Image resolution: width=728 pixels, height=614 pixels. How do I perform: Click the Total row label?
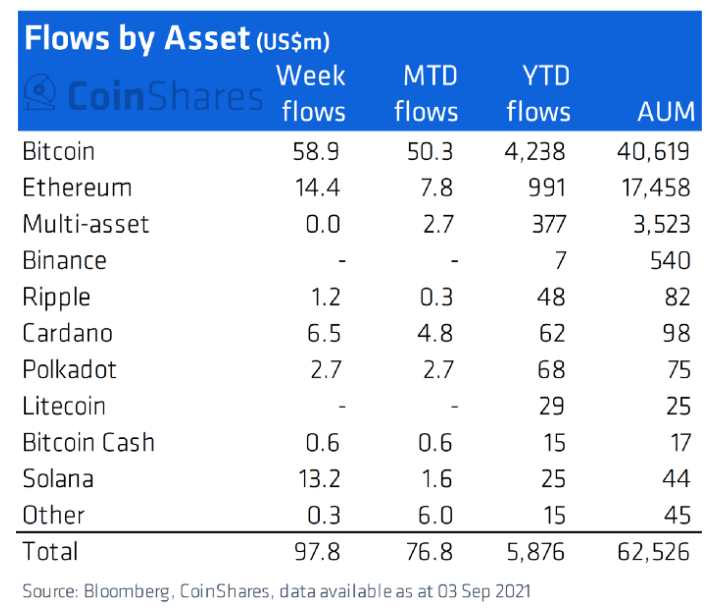point(49,551)
